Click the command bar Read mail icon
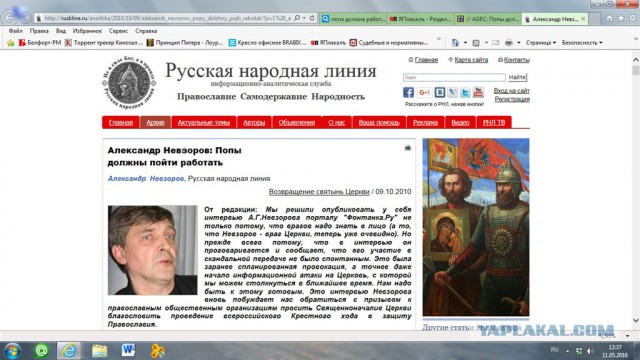This screenshot has height=360, width=640. coord(496,42)
